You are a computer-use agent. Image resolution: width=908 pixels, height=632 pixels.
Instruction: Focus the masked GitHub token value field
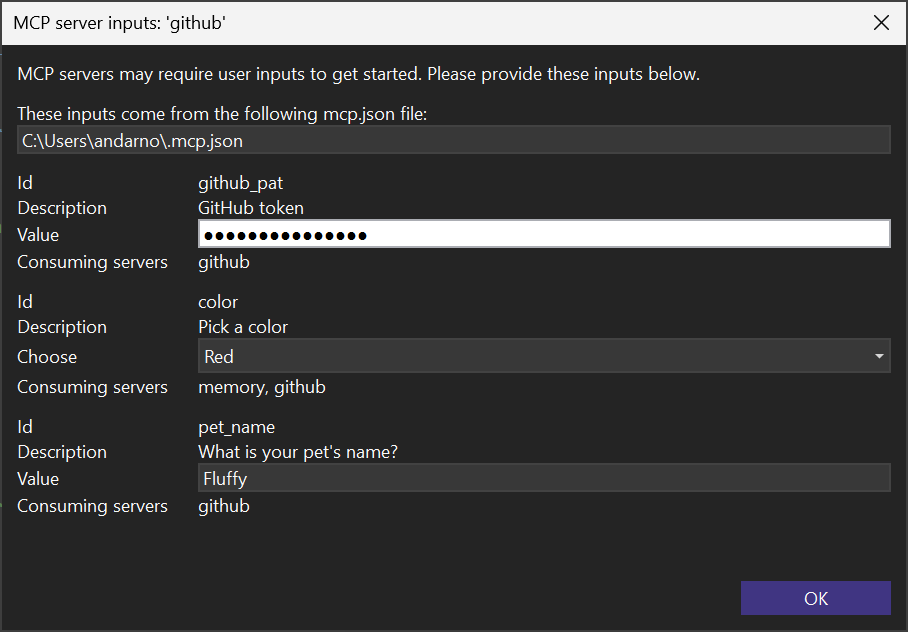point(543,235)
